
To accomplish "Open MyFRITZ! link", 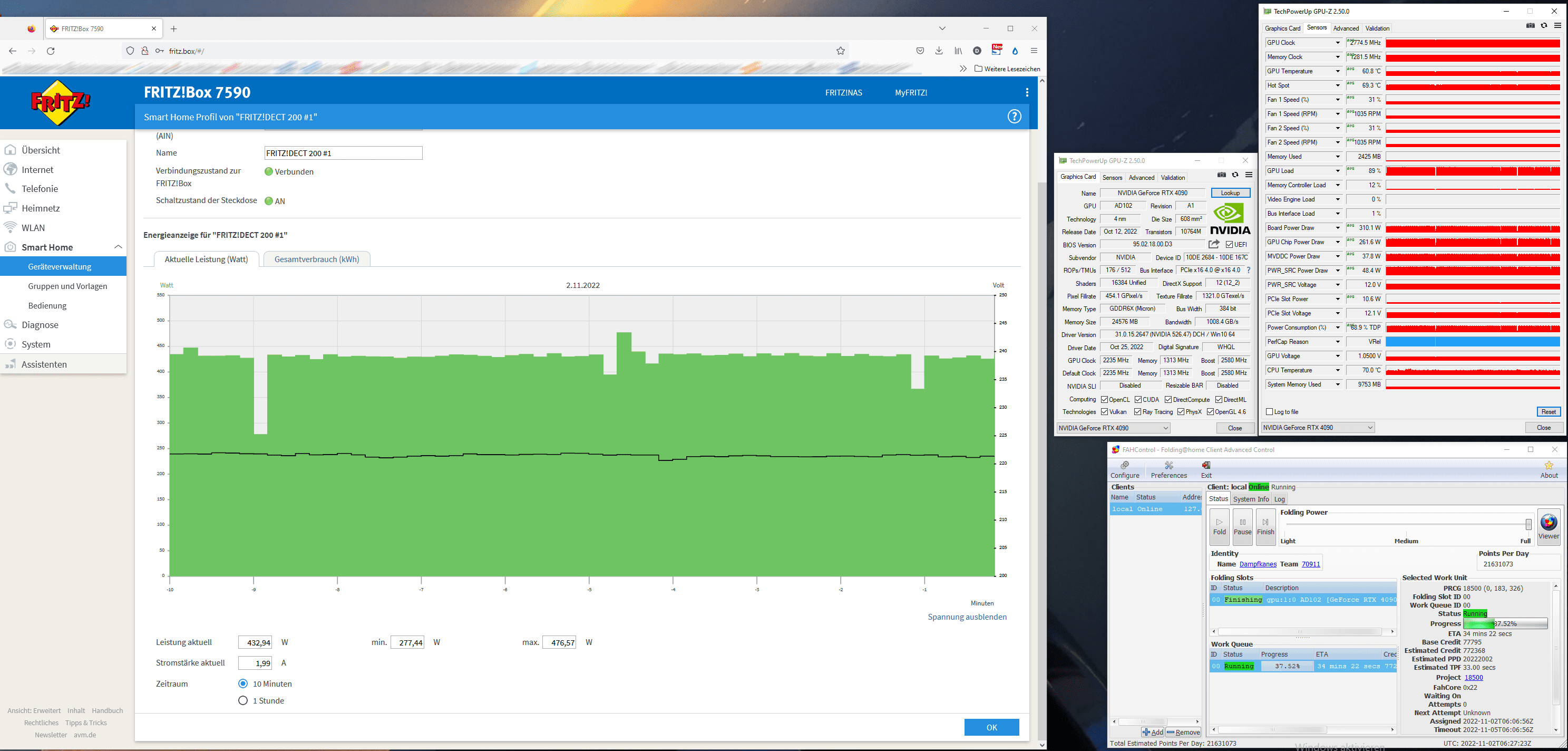I will point(911,93).
